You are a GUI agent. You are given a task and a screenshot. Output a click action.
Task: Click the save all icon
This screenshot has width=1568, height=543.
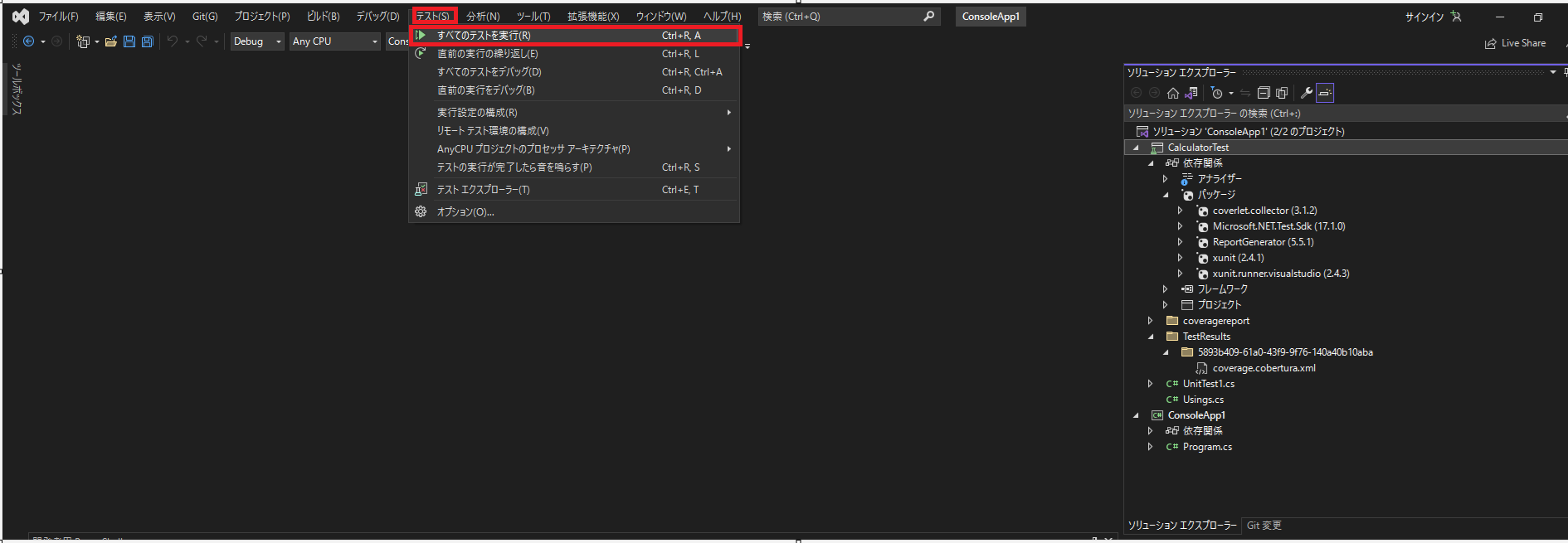(148, 41)
